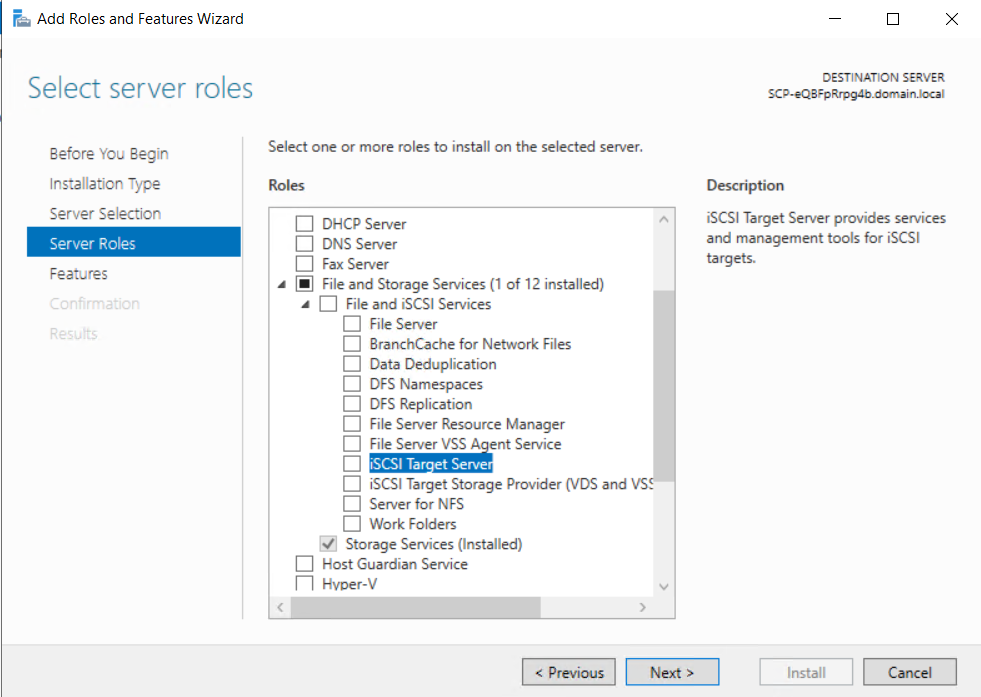This screenshot has height=697, width=981.
Task: Click the horizontal scroll left arrow
Action: pos(280,607)
